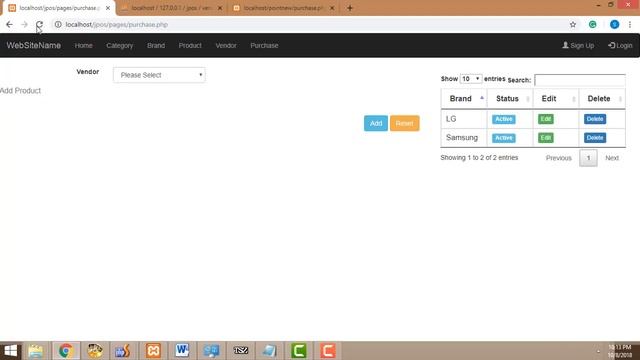
Task: Go back with the browser back arrow
Action: [9, 24]
